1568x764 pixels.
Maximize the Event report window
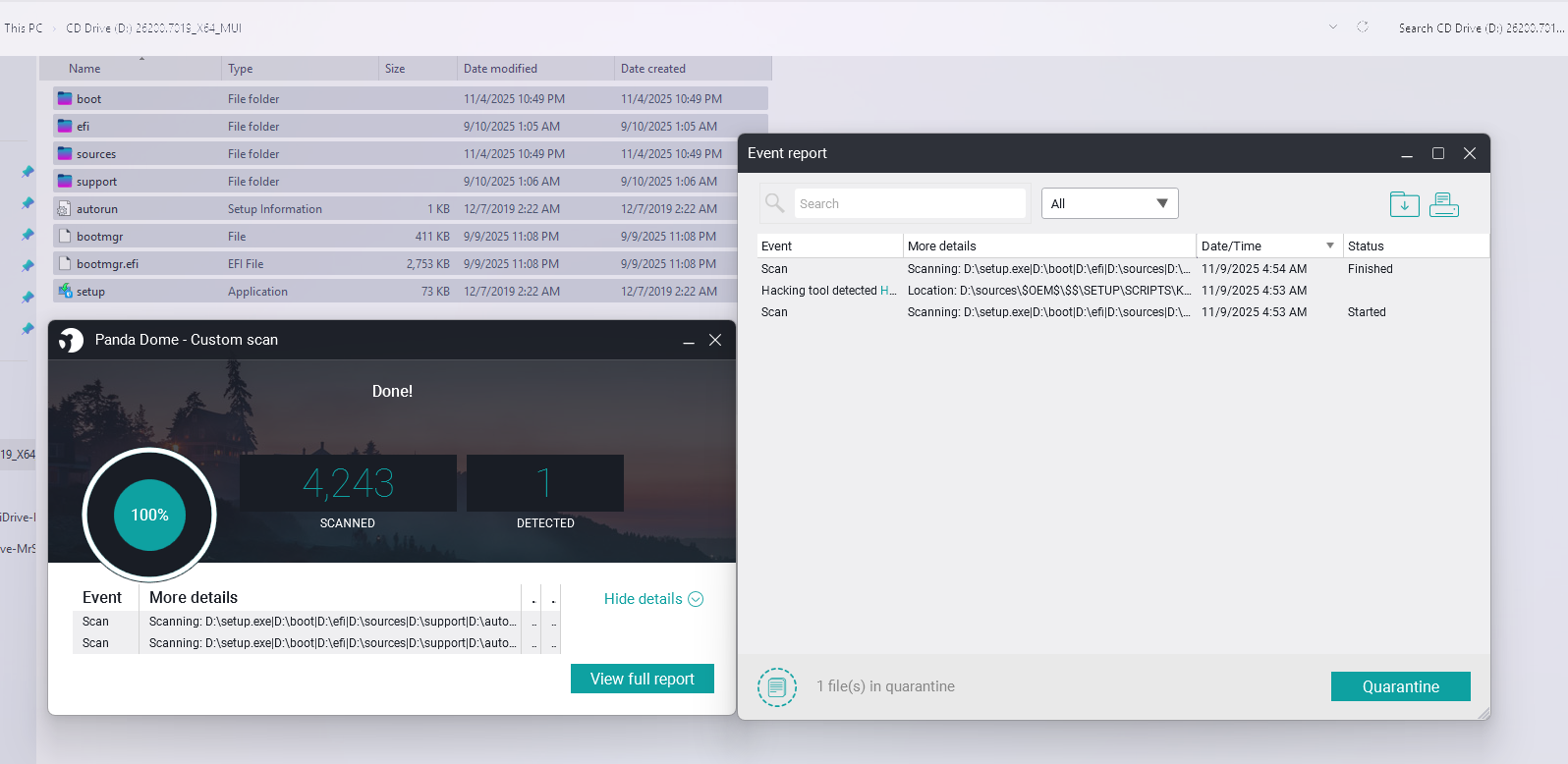(x=1438, y=153)
